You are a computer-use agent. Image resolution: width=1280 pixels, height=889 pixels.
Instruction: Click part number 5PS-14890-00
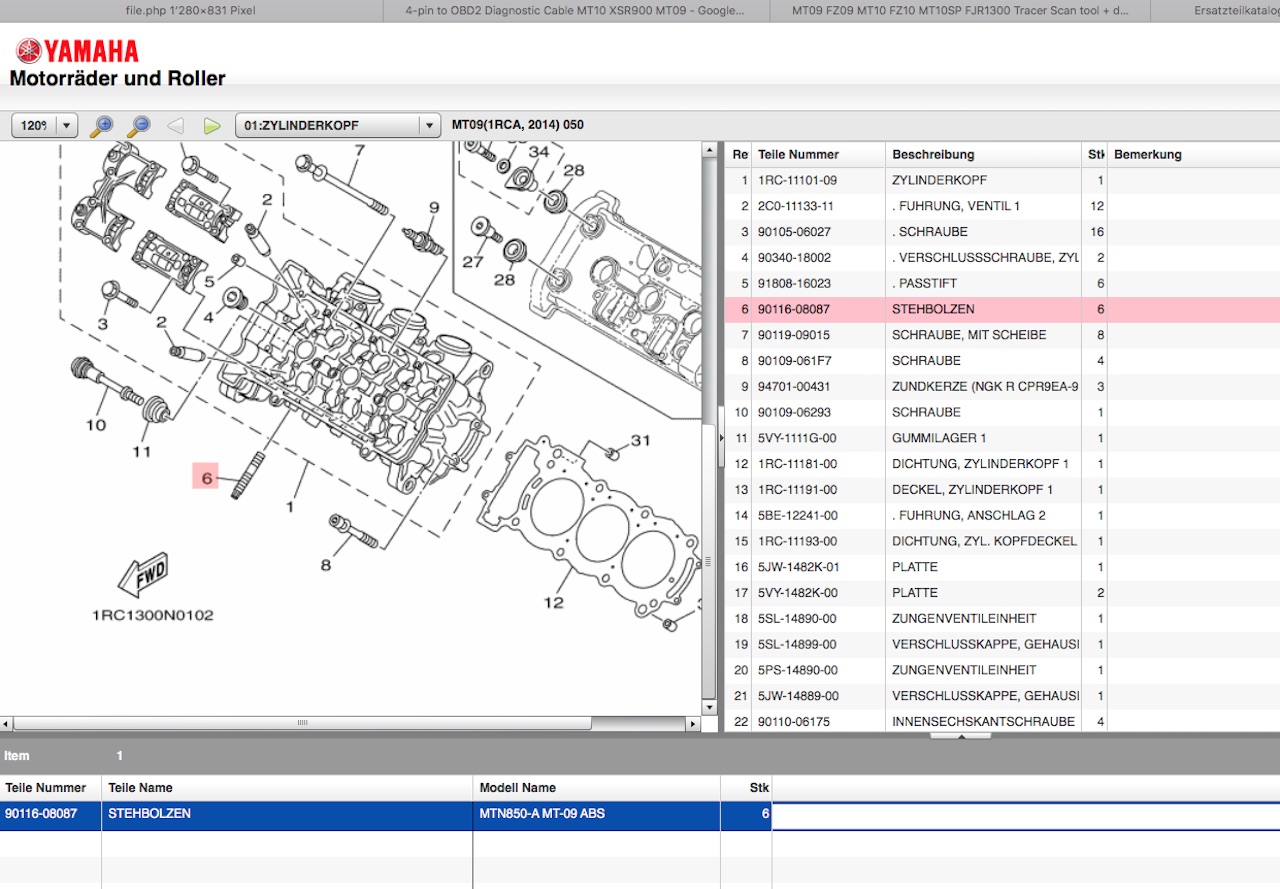797,670
